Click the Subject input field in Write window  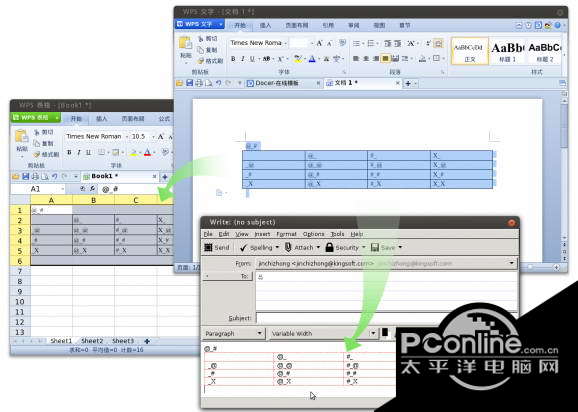tap(387, 317)
